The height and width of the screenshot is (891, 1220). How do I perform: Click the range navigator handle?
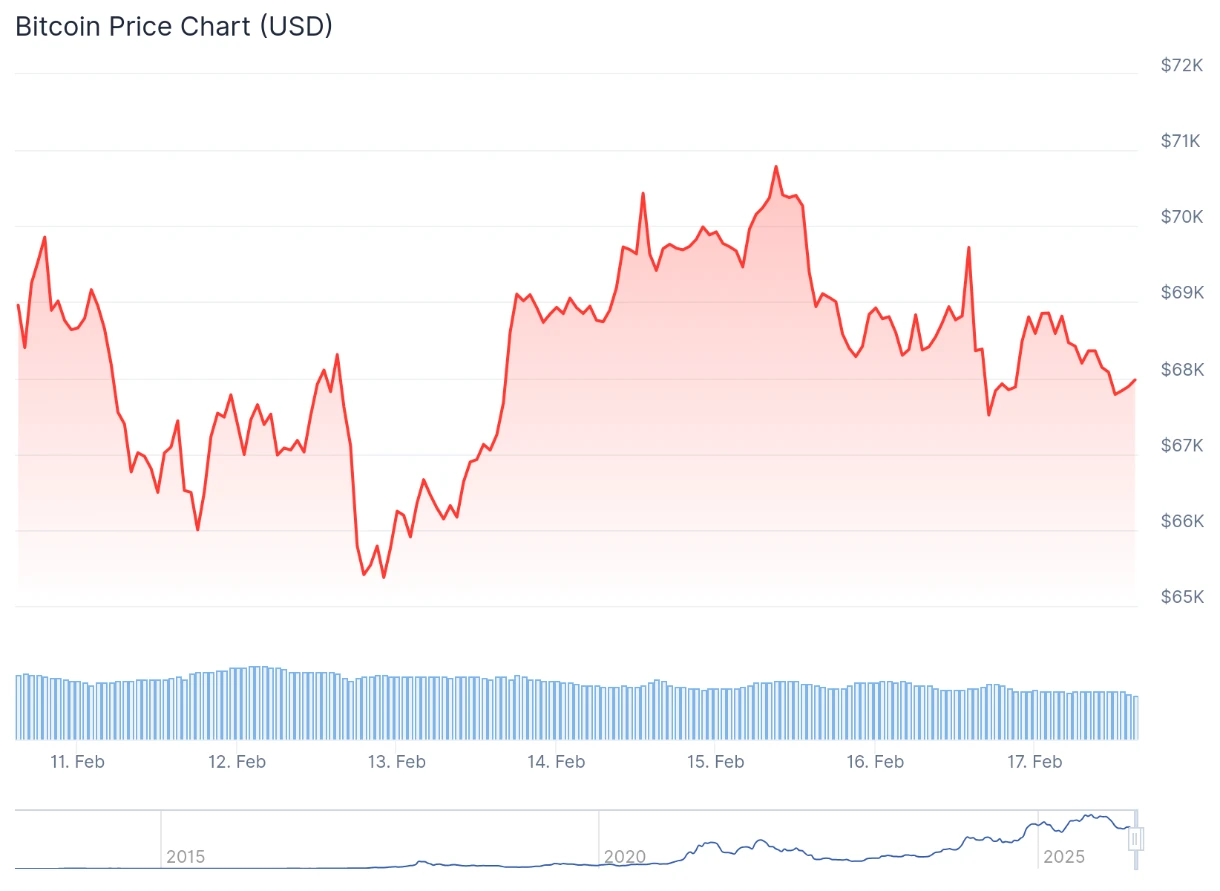1135,838
